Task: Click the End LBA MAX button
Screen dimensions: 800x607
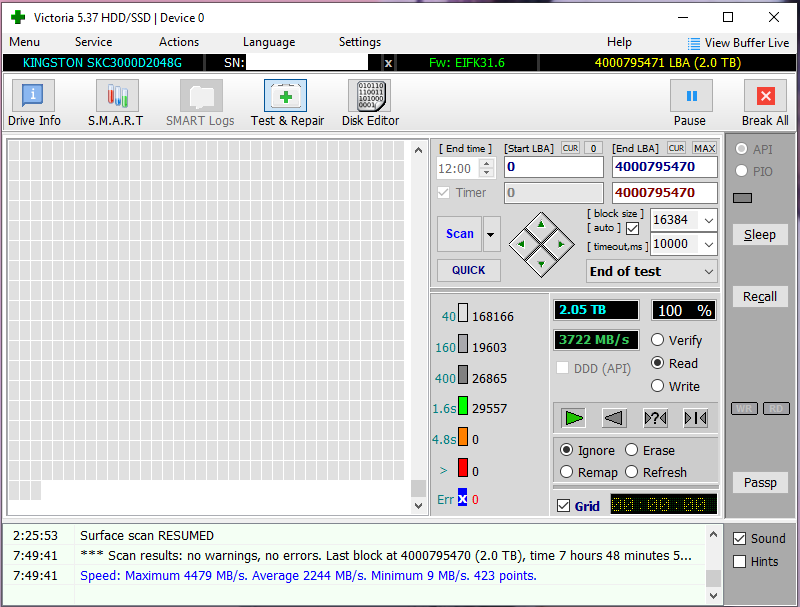Action: [705, 148]
